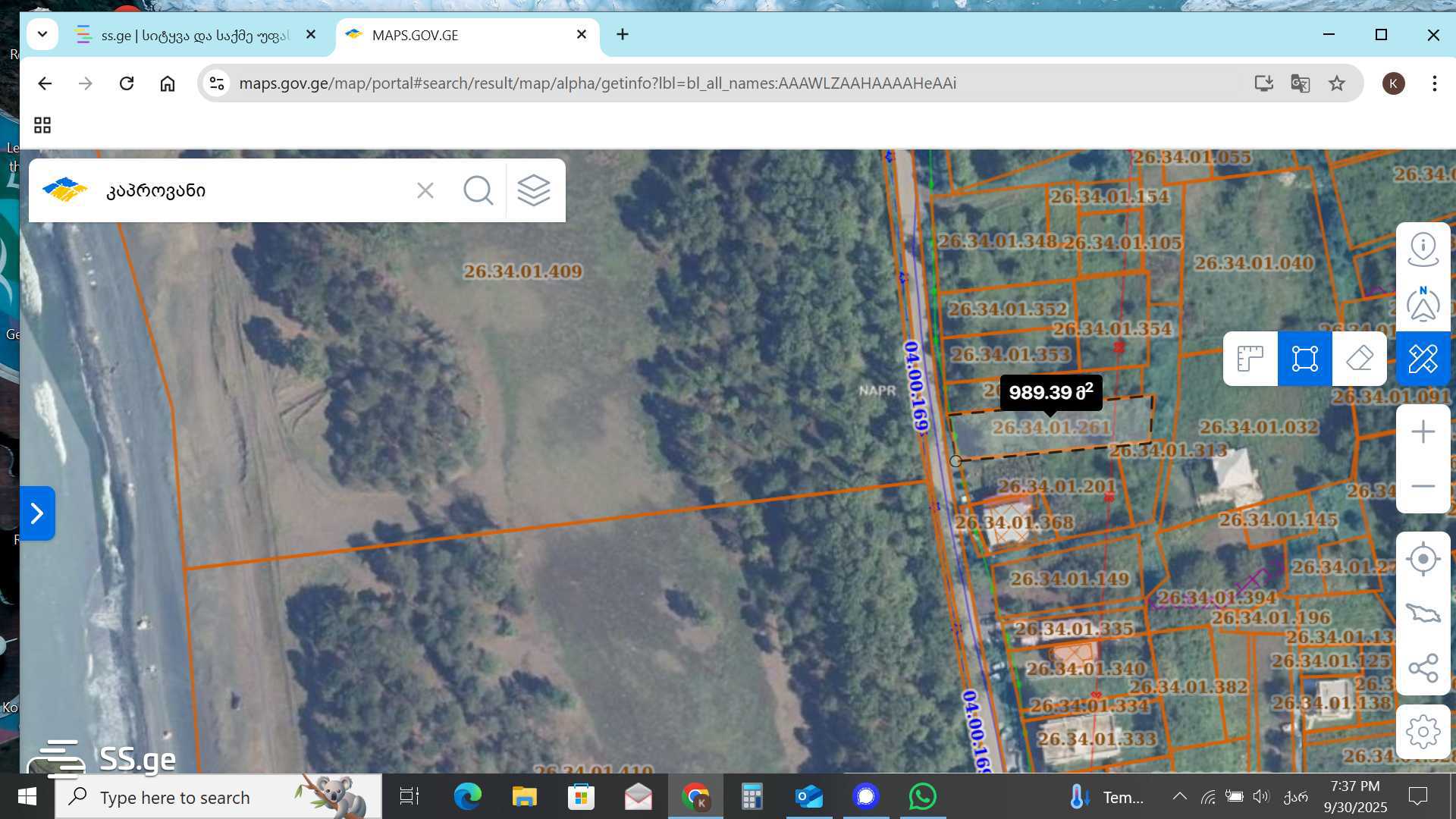This screenshot has height=819, width=1456.
Task: Click the map info identify tool icon
Action: 1423,249
